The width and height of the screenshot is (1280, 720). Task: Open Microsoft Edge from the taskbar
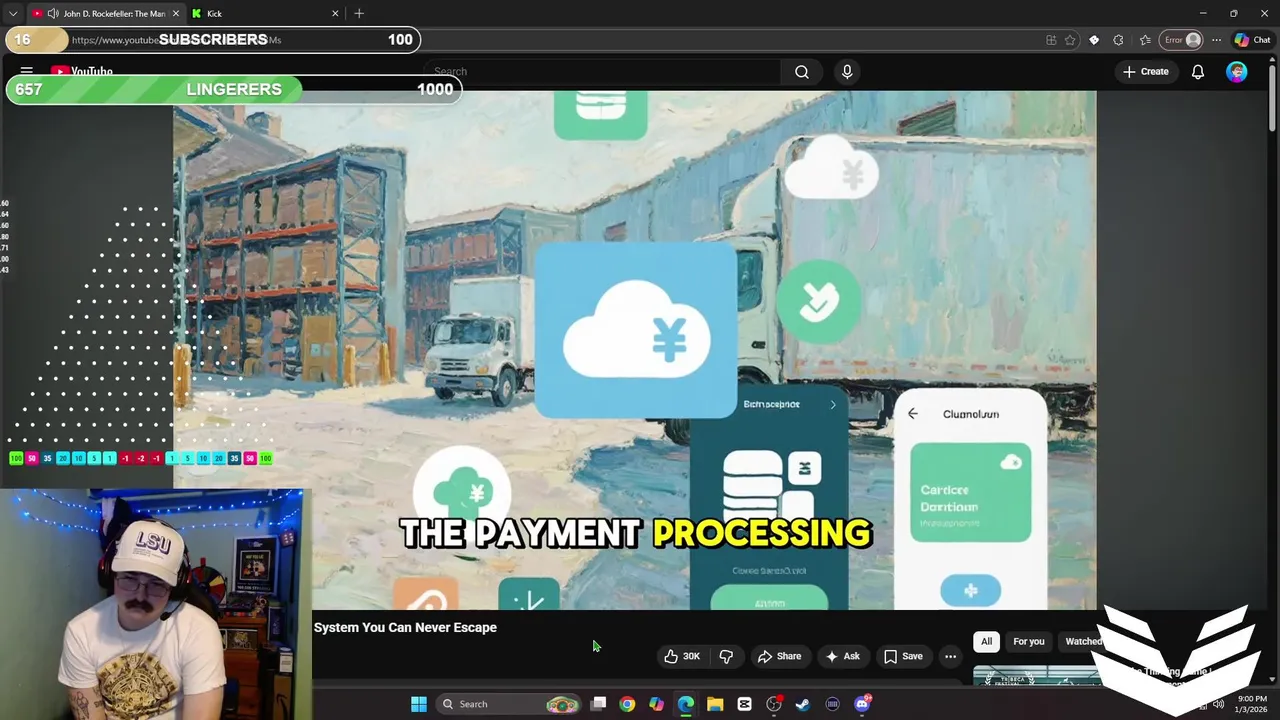[x=686, y=704]
